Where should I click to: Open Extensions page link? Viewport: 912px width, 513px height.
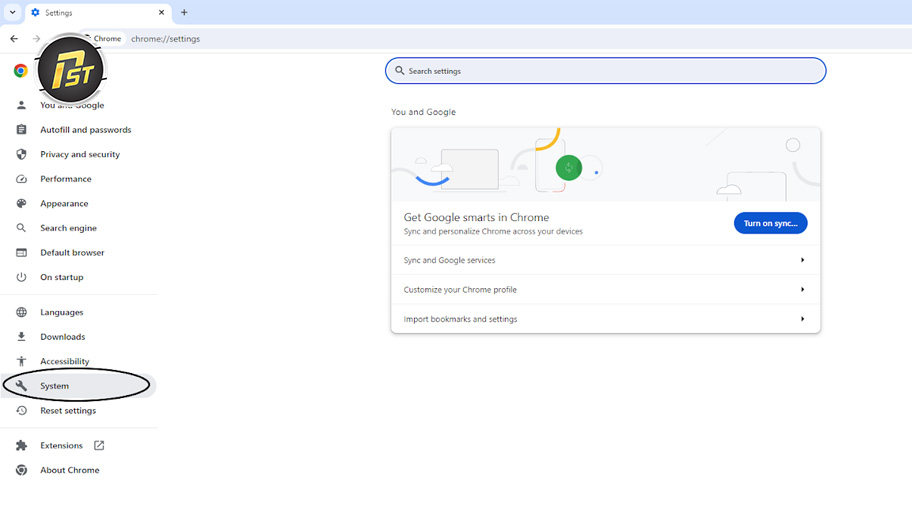point(61,446)
